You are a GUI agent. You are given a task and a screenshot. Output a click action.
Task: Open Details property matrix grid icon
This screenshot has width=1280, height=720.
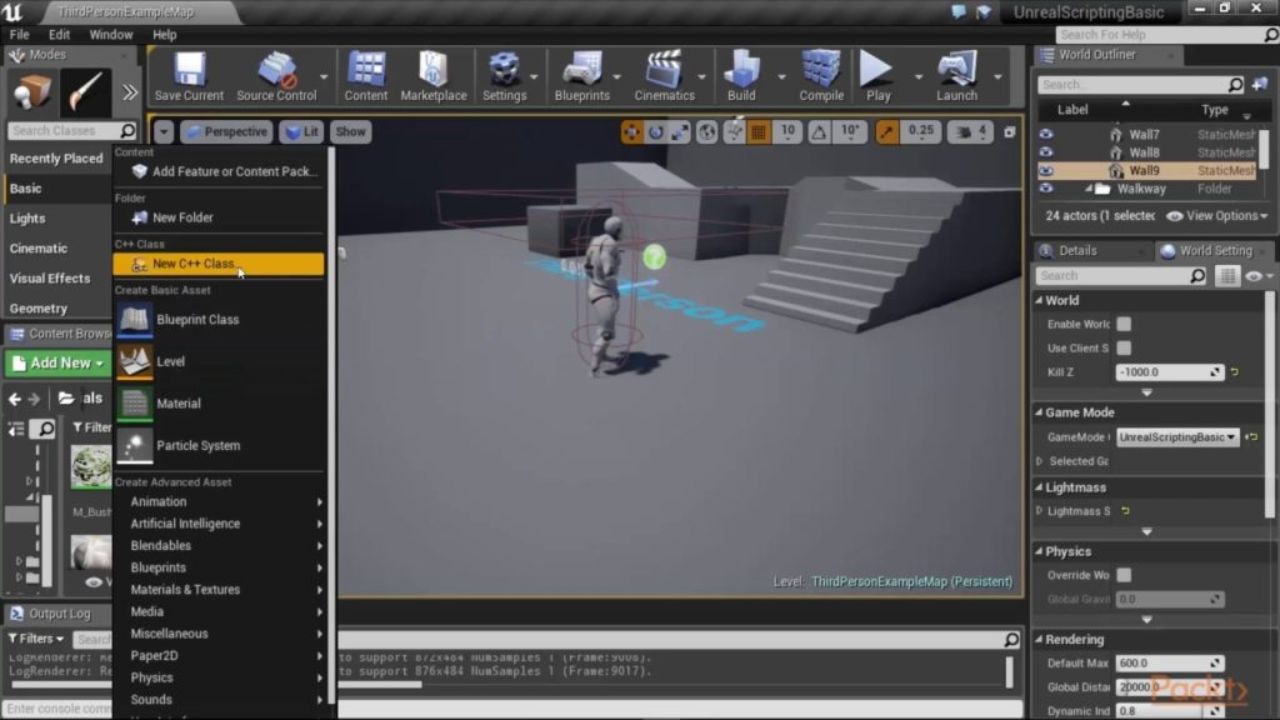tap(1227, 276)
